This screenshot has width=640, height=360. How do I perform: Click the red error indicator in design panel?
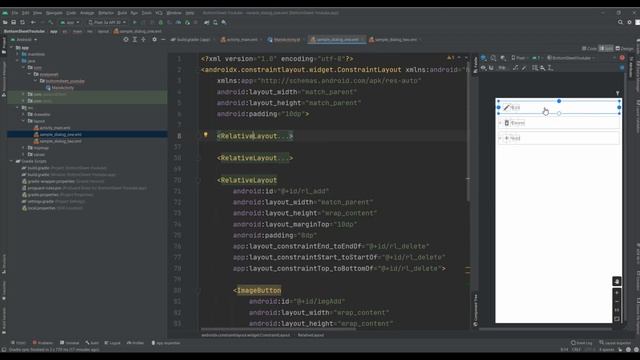point(622,58)
